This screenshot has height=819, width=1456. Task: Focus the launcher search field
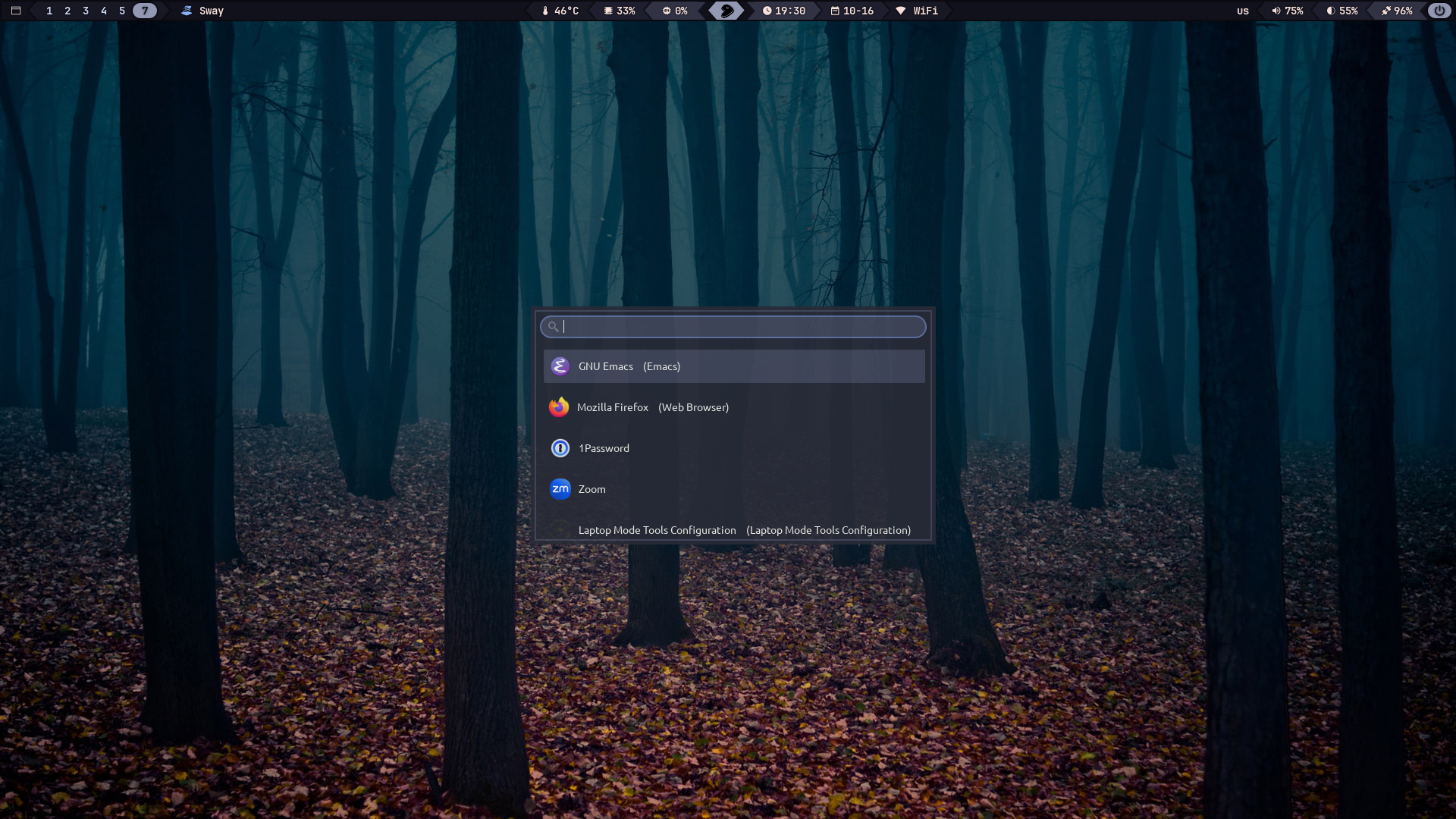(x=733, y=327)
